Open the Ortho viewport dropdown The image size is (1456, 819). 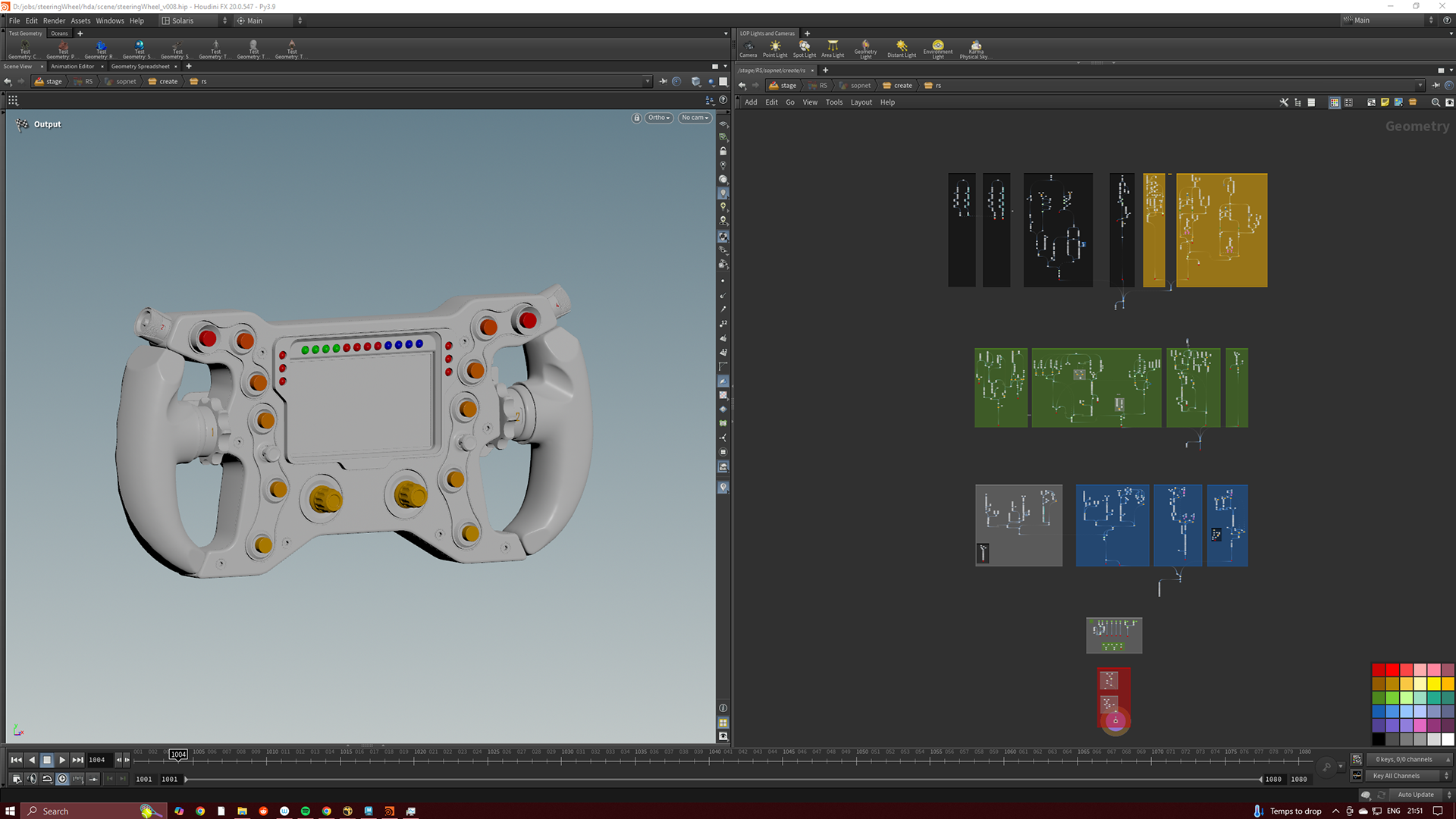pos(658,118)
